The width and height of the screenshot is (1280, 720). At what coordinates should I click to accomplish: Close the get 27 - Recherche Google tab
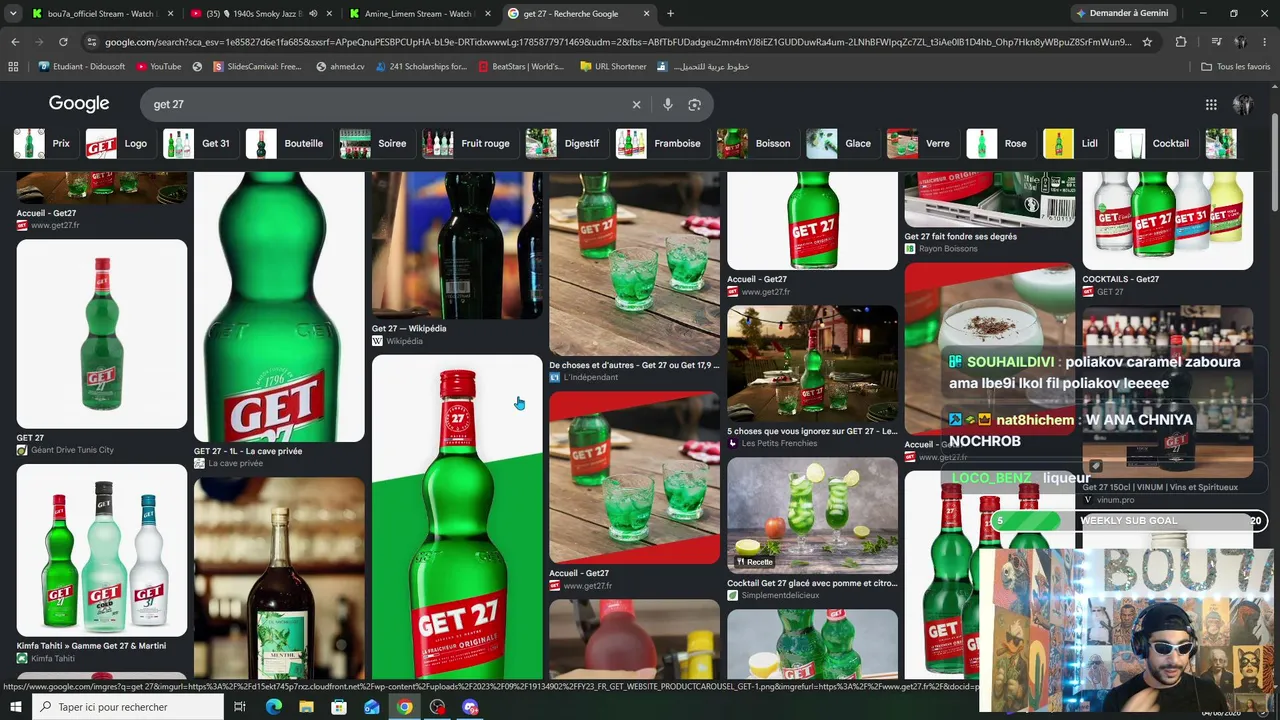(646, 14)
